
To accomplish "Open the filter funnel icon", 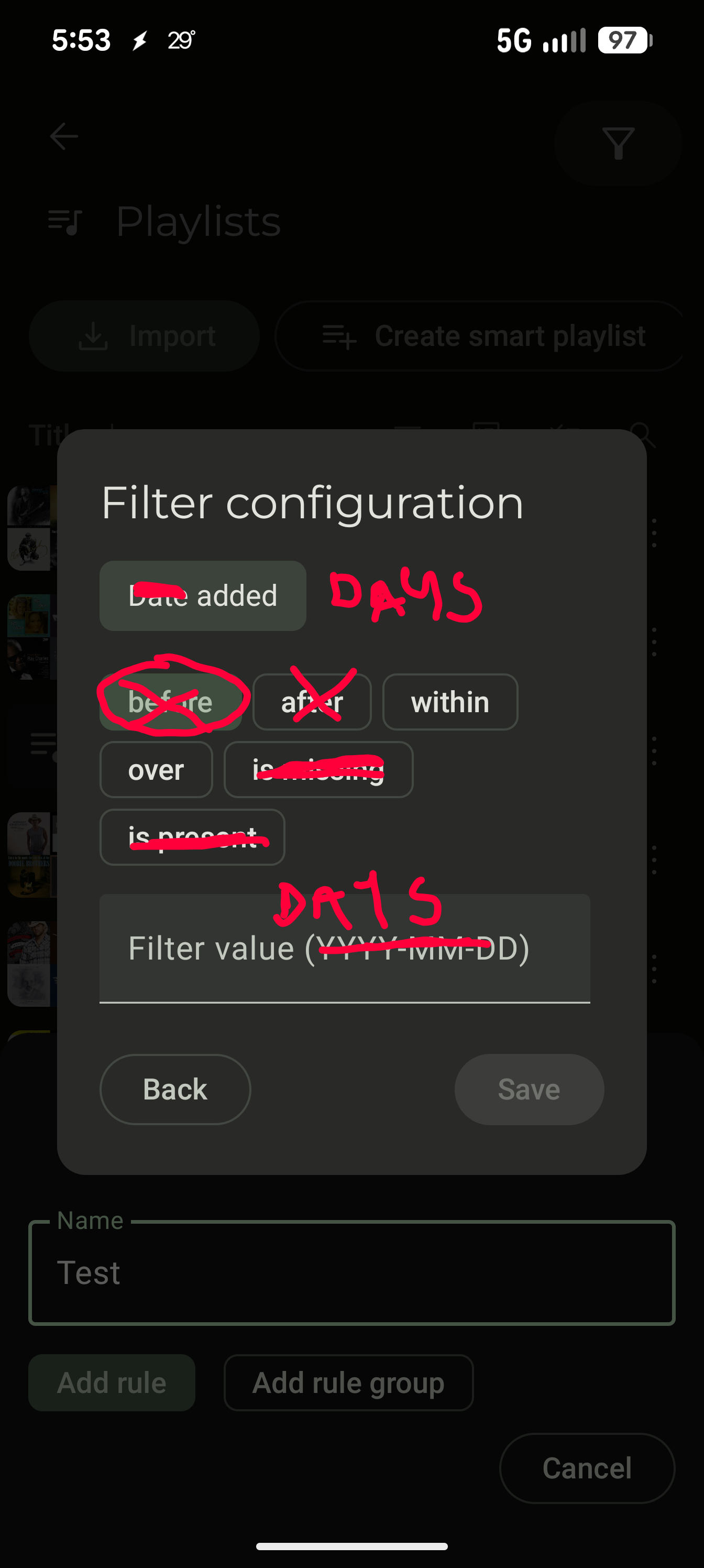I will [x=618, y=143].
